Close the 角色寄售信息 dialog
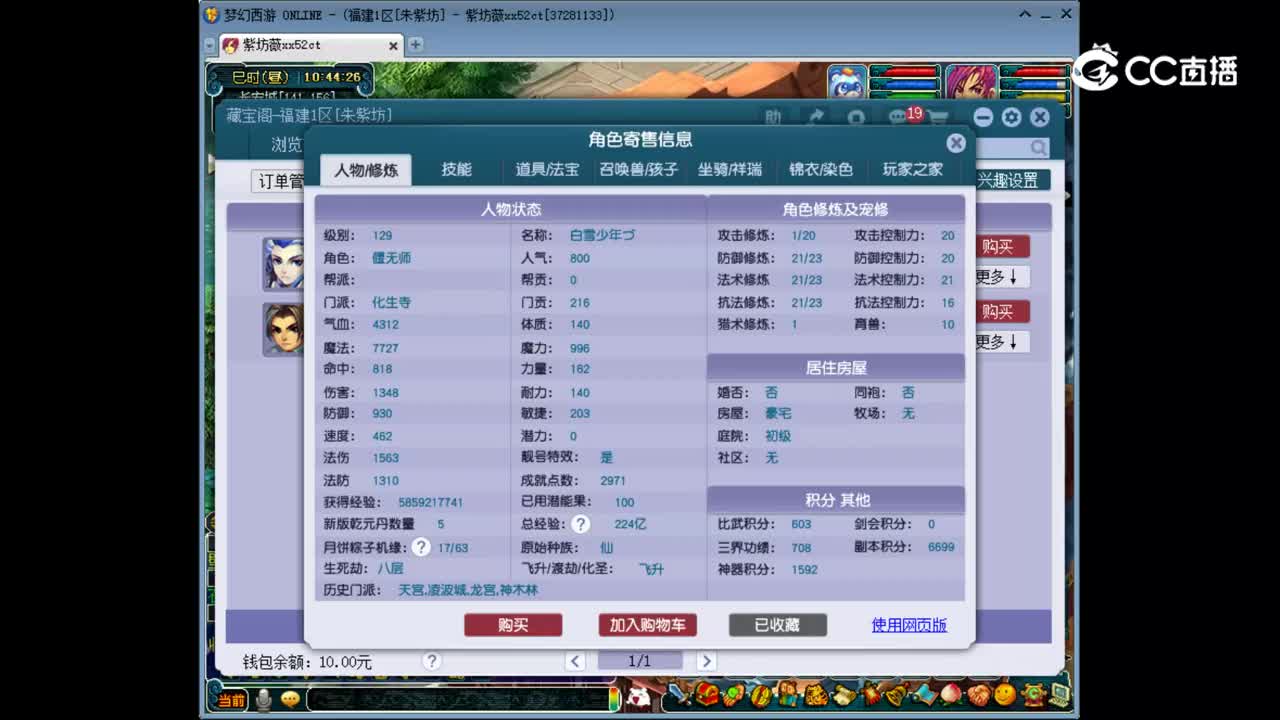1280x720 pixels. coord(956,143)
